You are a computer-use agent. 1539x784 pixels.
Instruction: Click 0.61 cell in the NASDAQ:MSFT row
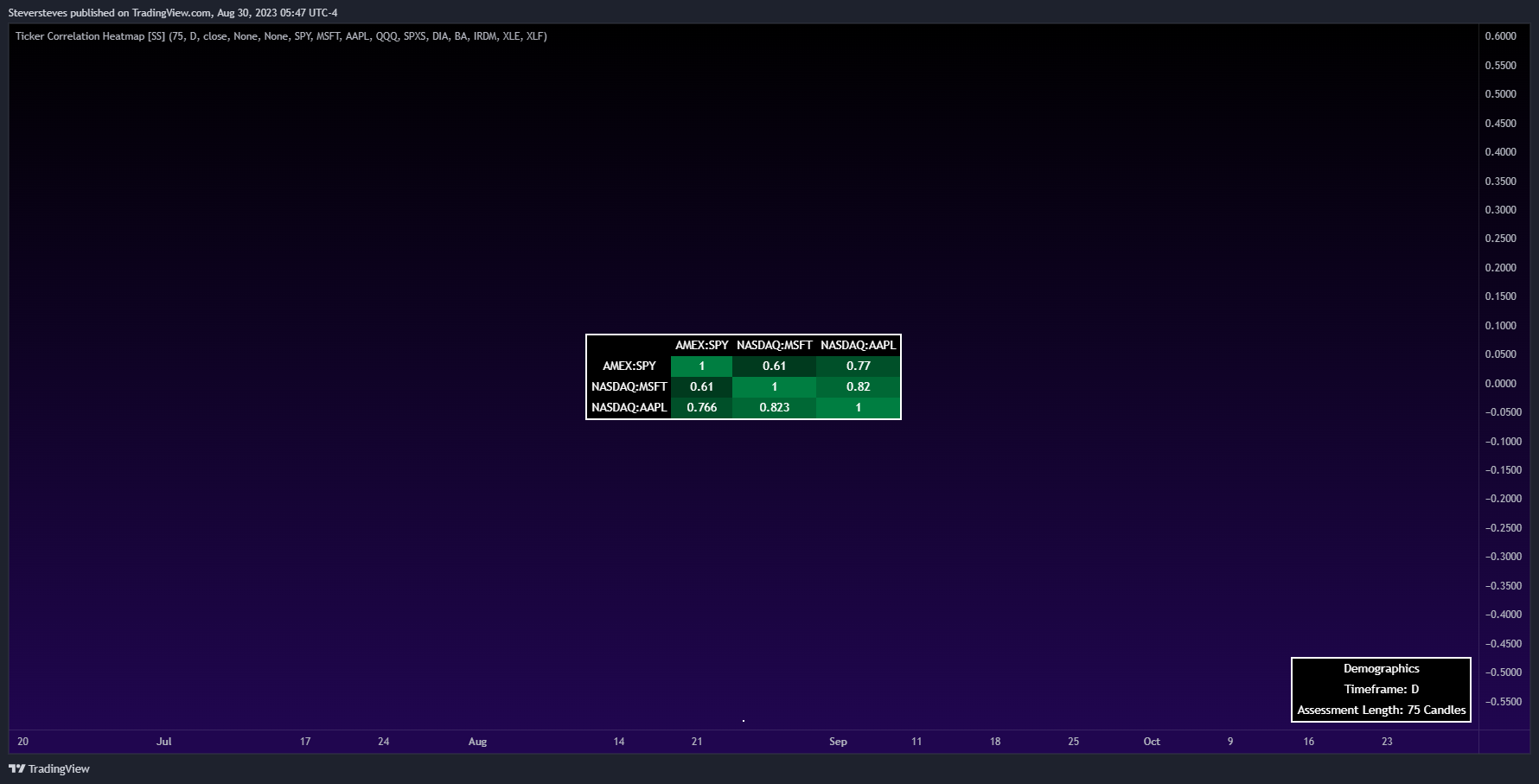[702, 386]
